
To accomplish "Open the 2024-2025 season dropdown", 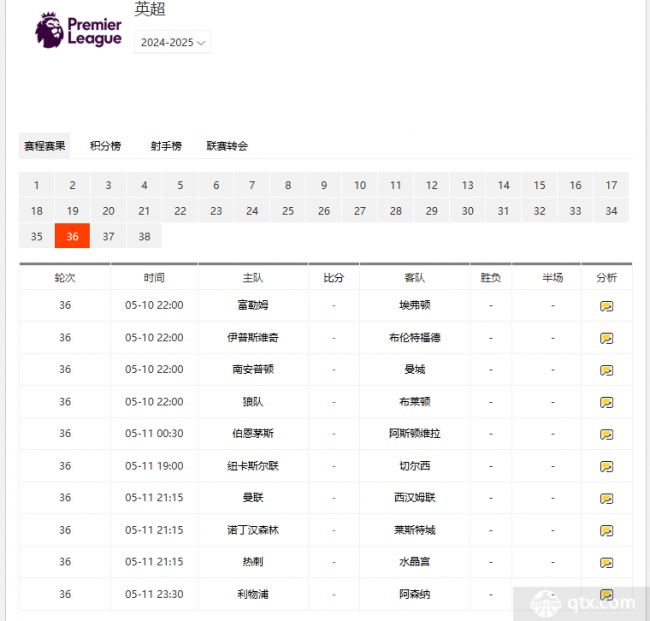I will [x=172, y=42].
